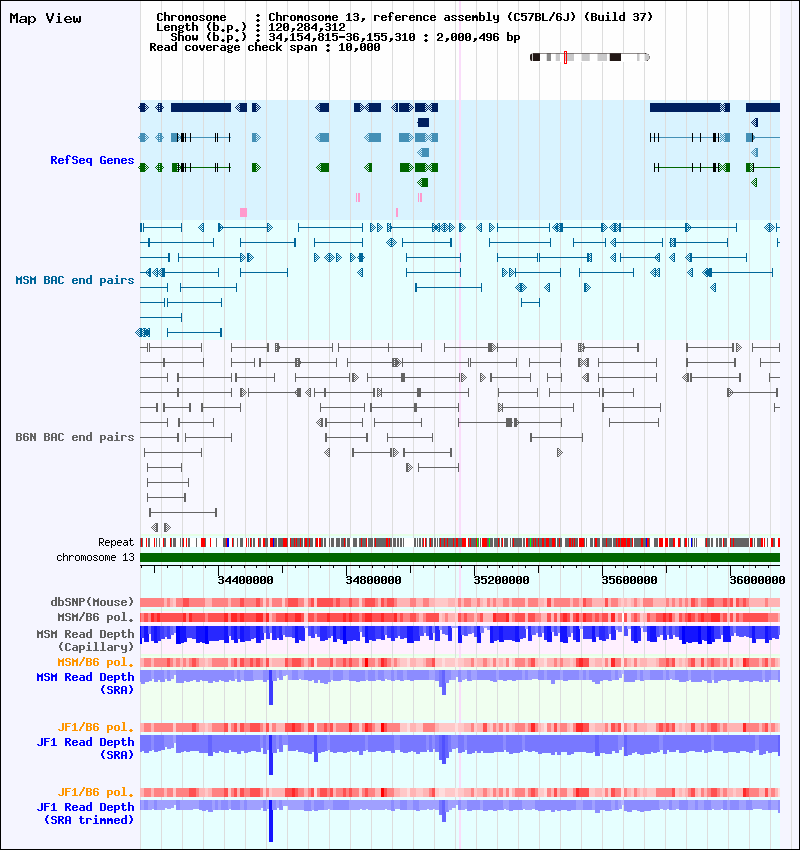Click the Repeat track label
The width and height of the screenshot is (800, 850).
115,542
